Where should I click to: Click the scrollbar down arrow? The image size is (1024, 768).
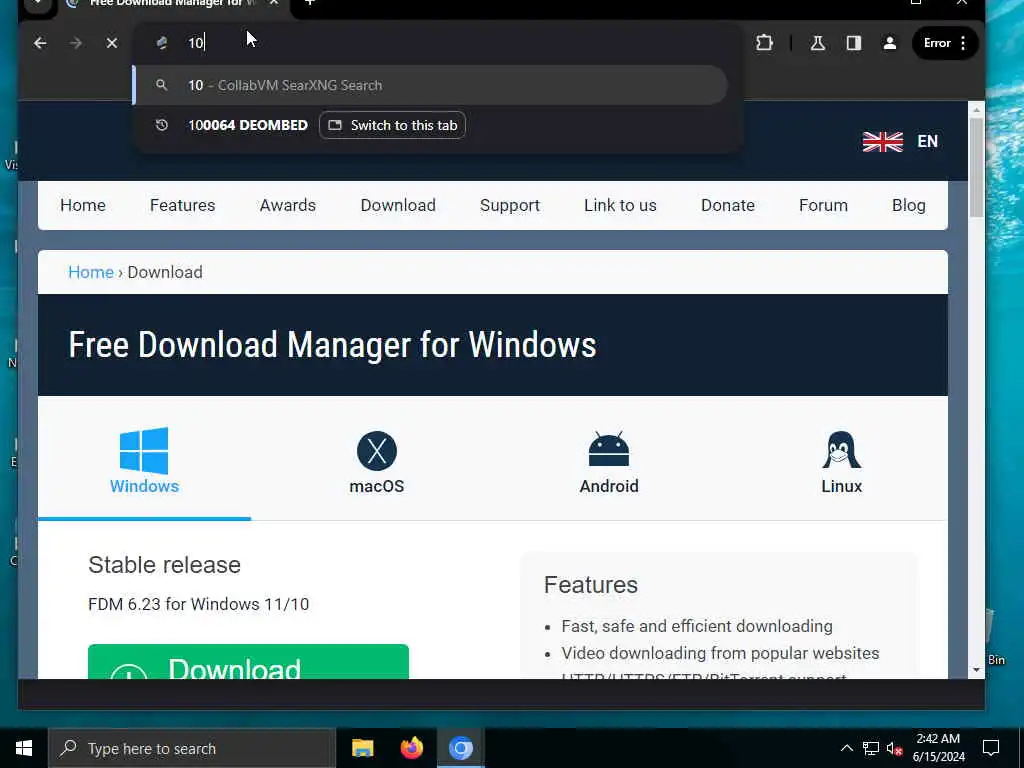point(976,670)
